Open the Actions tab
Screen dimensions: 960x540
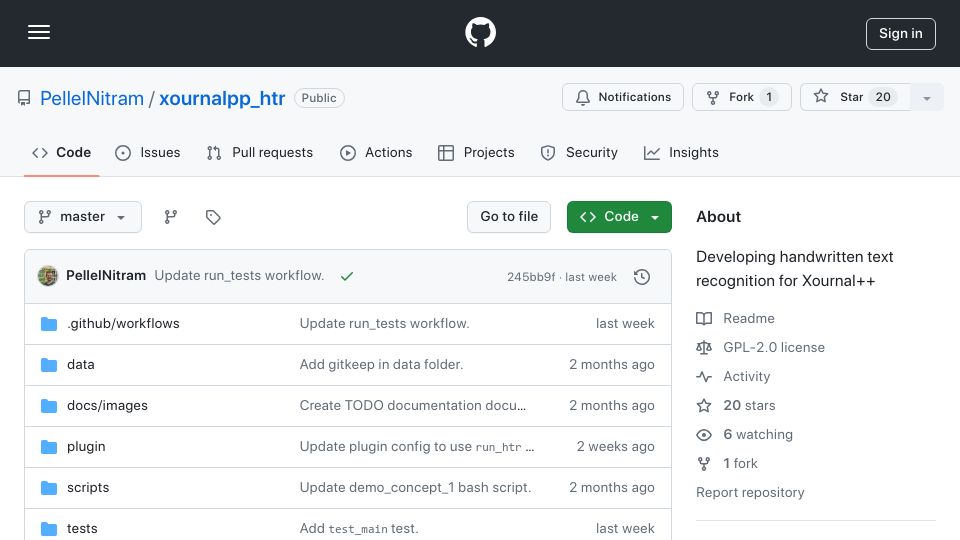click(376, 152)
